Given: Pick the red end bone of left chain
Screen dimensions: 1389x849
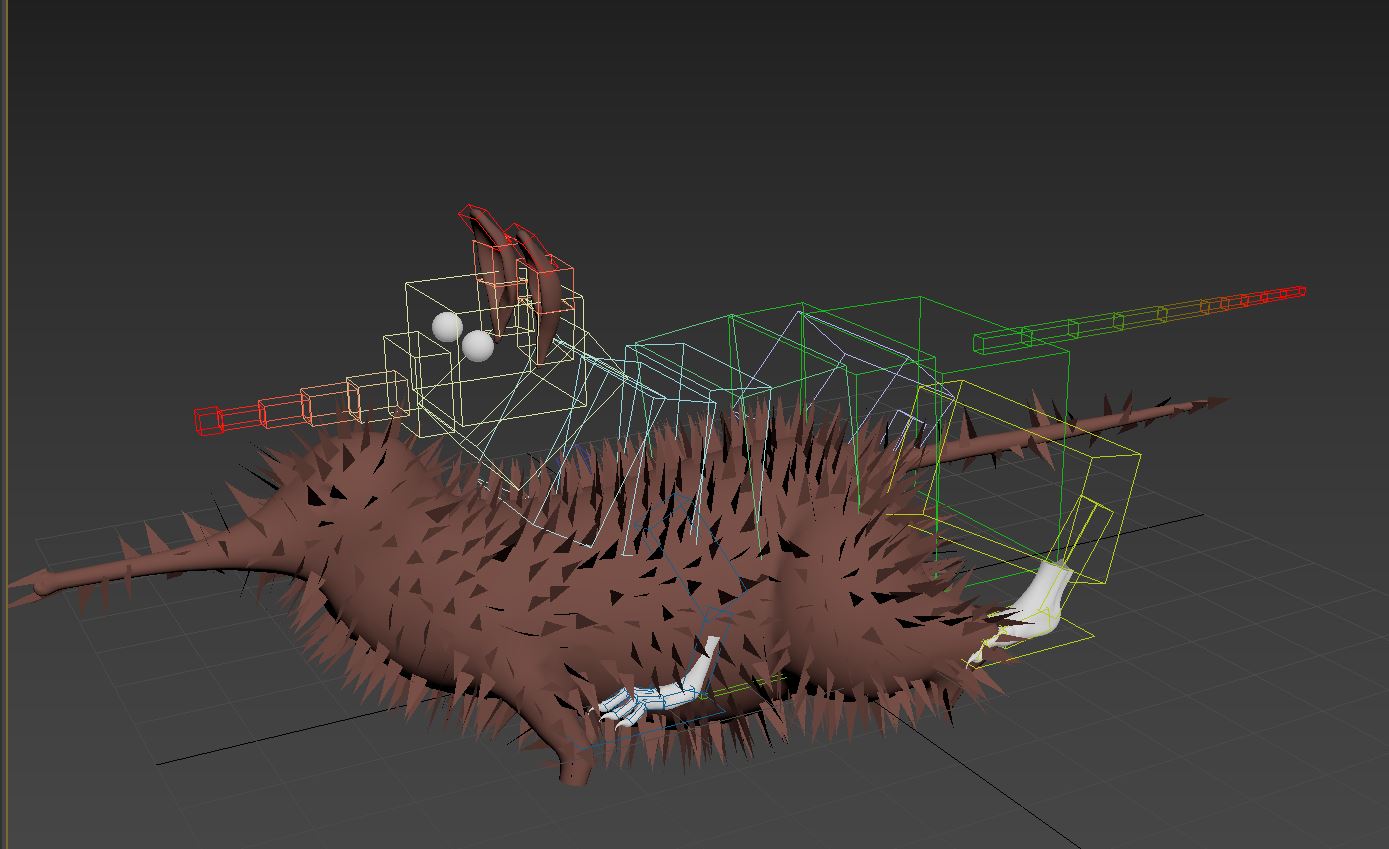Looking at the screenshot, I should [207, 421].
